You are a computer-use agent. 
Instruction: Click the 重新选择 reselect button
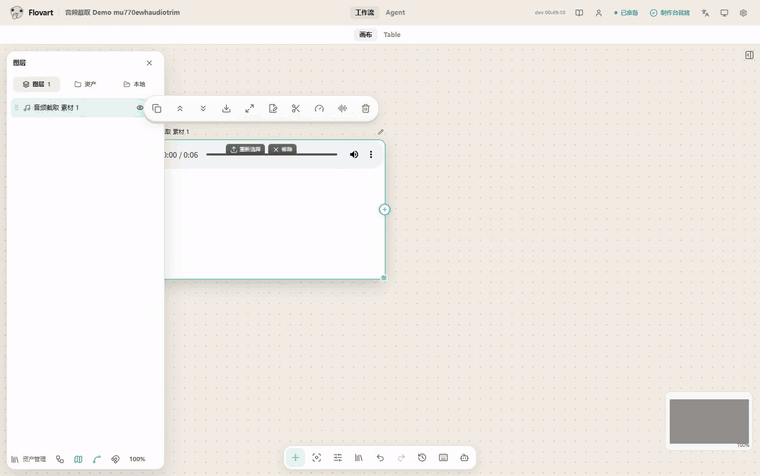point(245,149)
